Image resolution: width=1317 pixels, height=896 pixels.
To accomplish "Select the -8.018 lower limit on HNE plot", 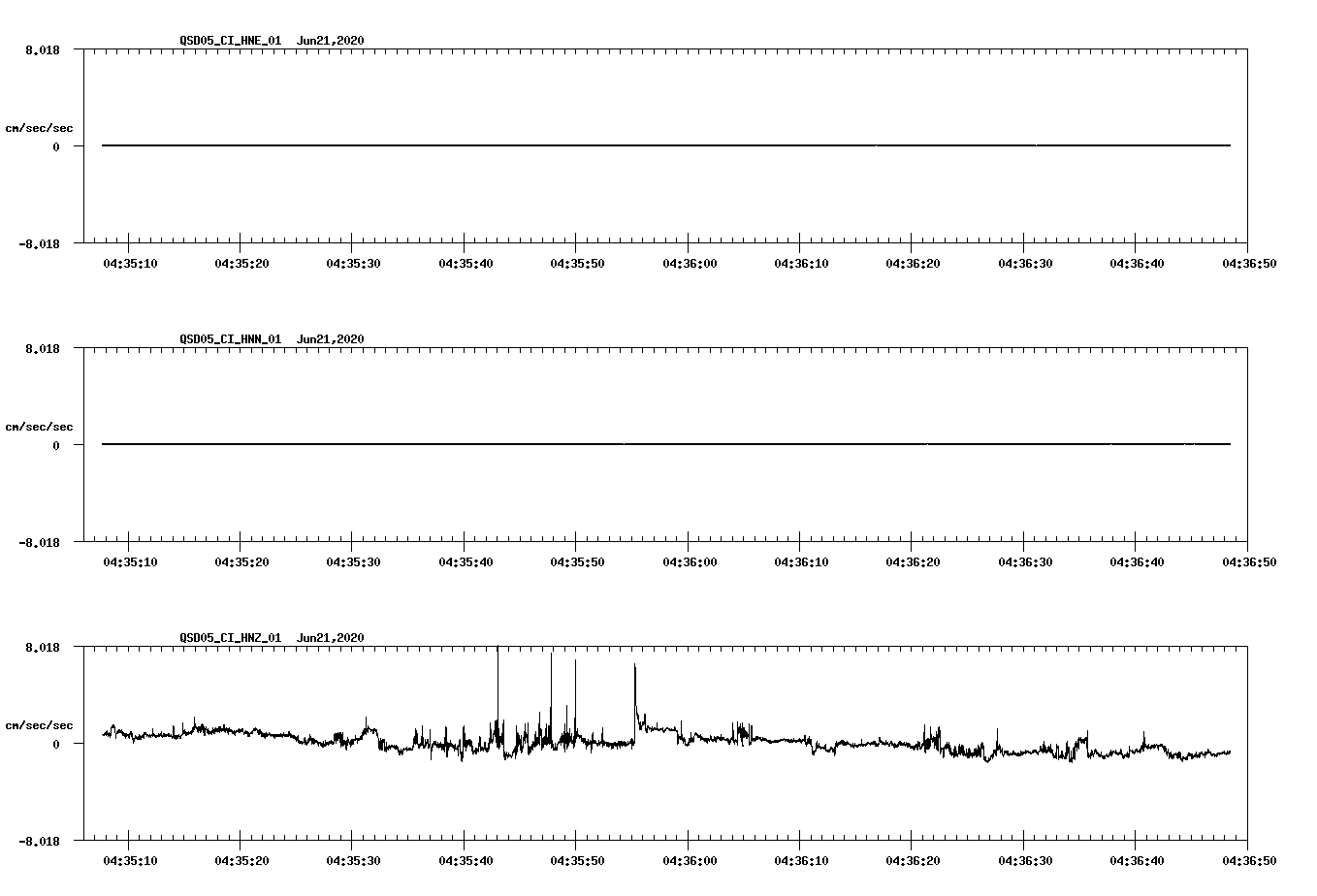I will 39,244.
